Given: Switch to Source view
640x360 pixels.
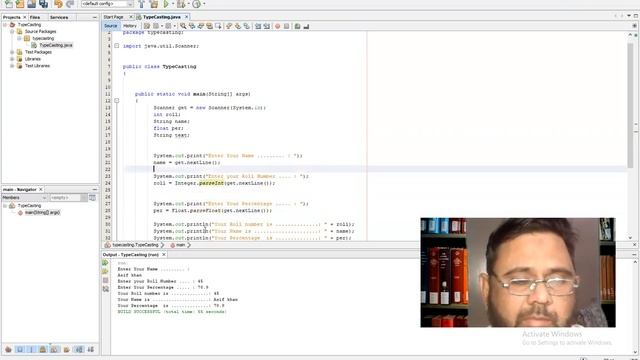Looking at the screenshot, I should coord(110,26).
